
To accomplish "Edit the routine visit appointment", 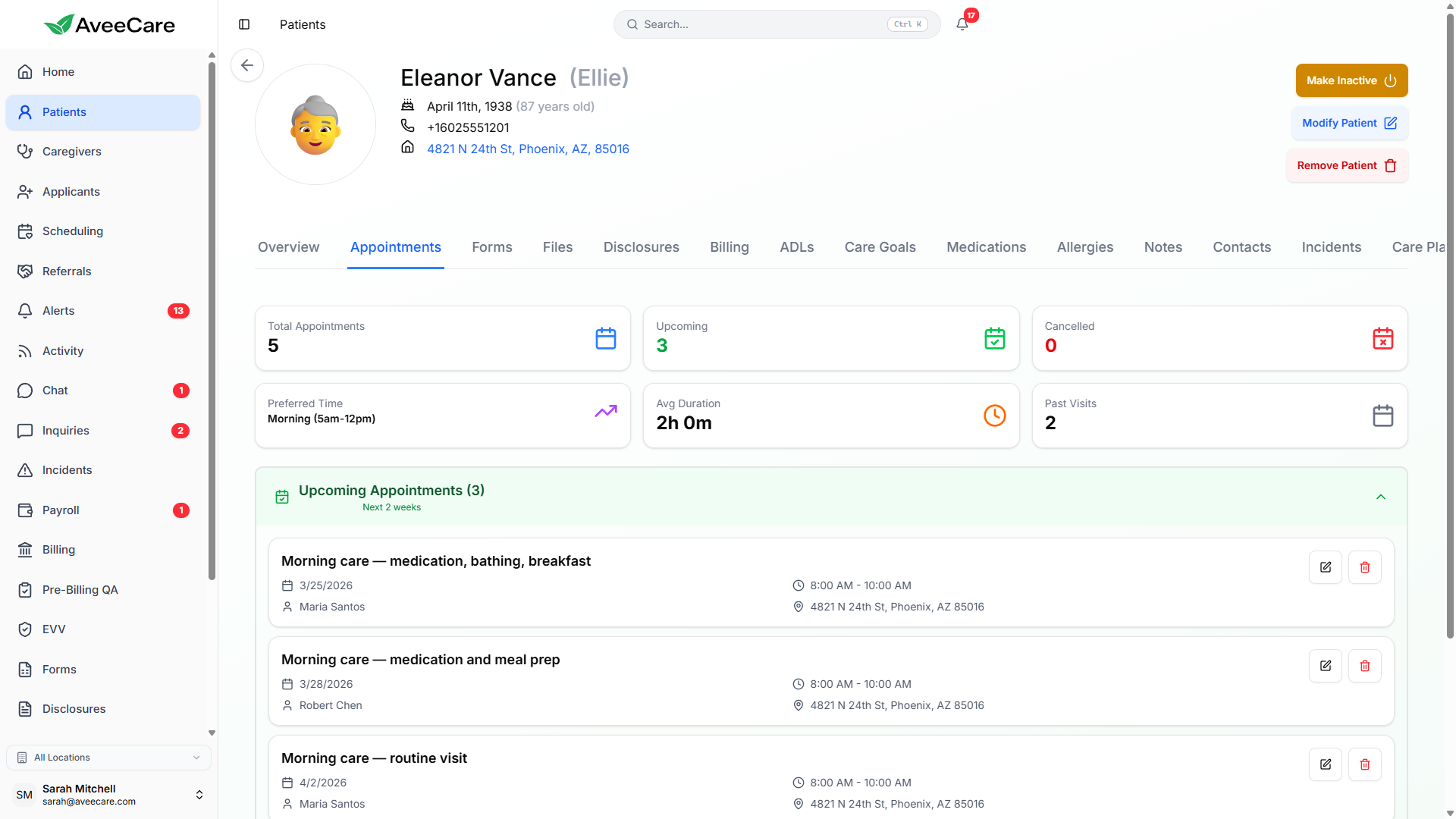I will point(1325,764).
